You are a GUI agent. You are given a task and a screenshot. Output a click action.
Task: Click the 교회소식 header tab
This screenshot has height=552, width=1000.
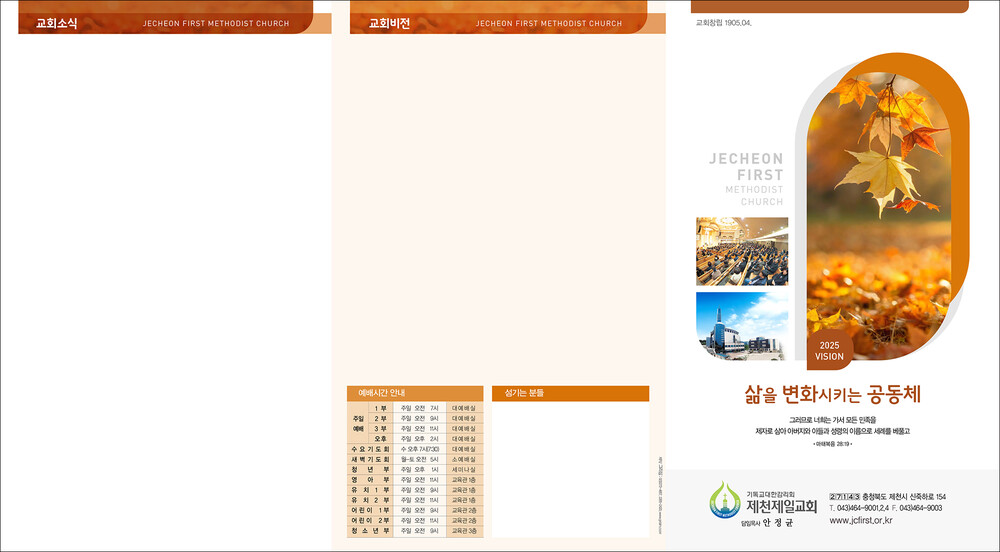pos(57,23)
